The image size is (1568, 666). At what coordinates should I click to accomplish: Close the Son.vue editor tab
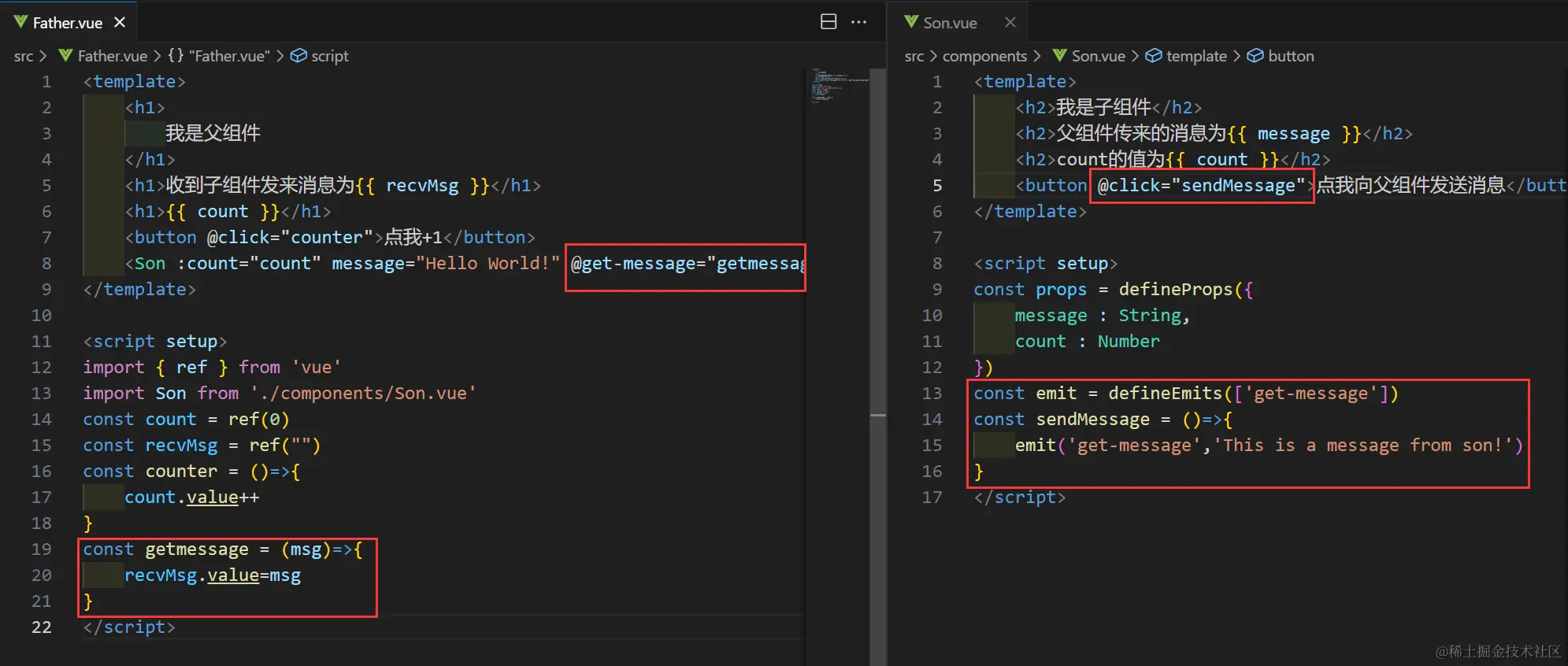click(1010, 23)
